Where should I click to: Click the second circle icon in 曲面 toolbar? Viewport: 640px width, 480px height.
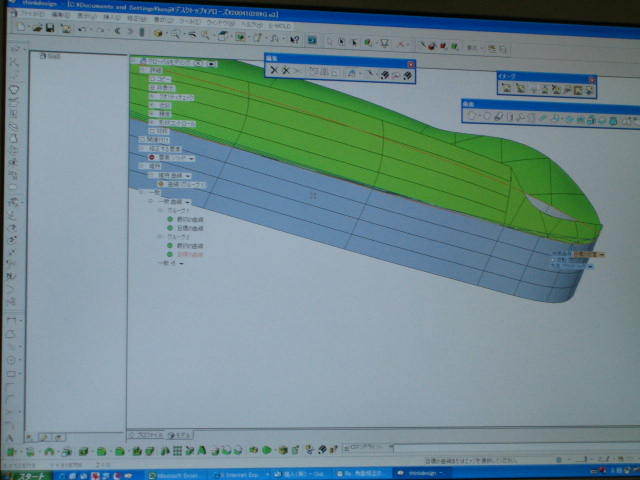click(x=486, y=116)
